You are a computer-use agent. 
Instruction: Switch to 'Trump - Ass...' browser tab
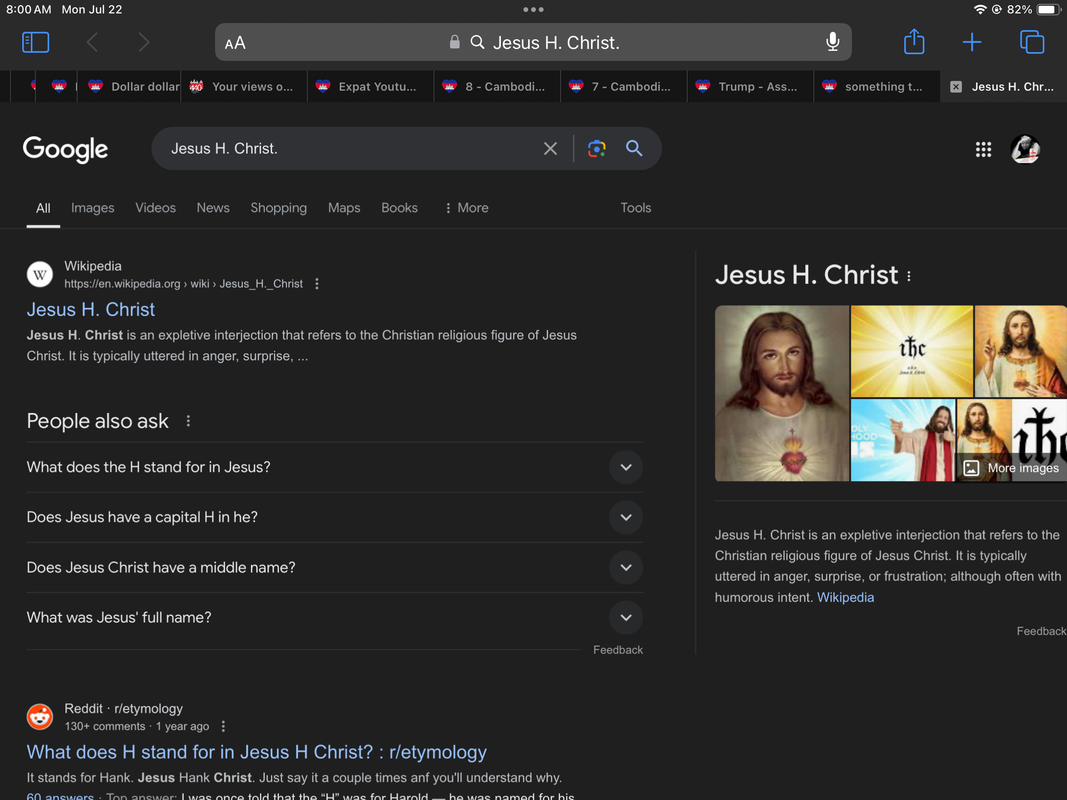[751, 86]
